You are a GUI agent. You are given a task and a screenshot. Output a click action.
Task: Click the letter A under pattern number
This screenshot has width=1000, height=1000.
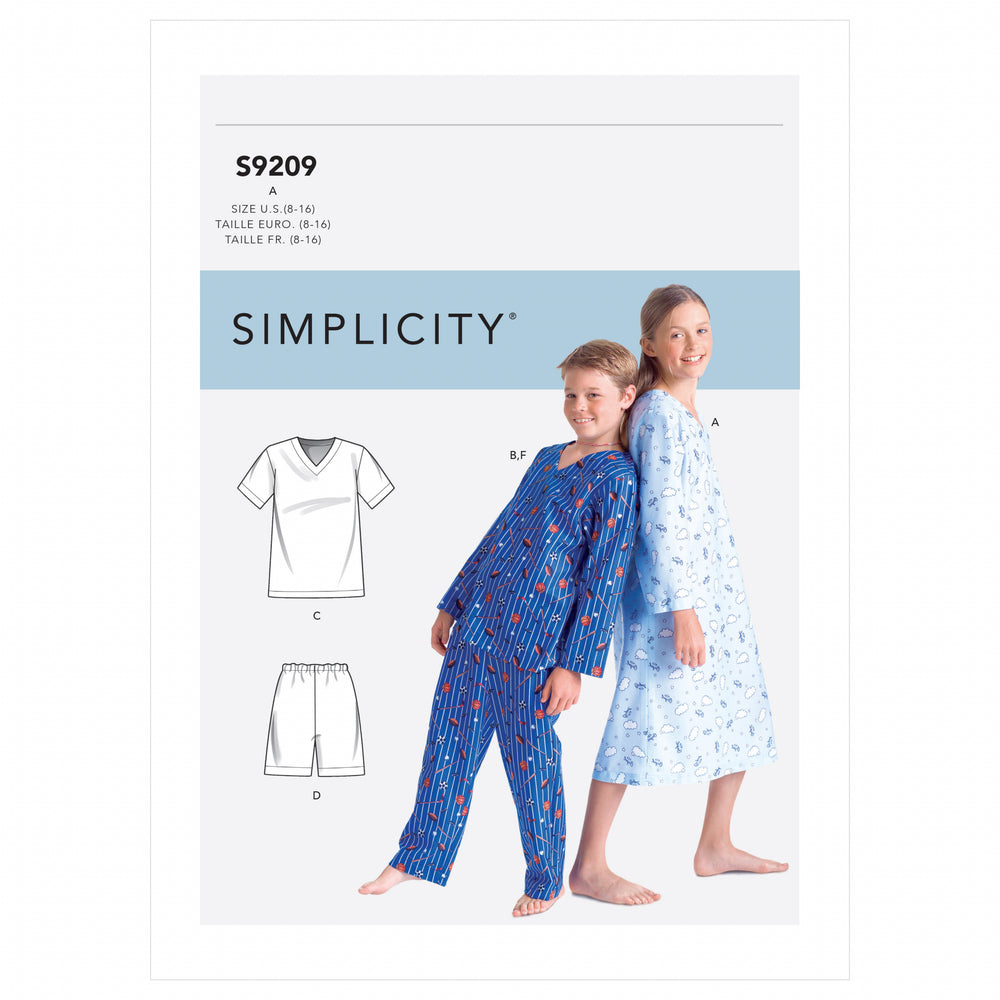(x=273, y=191)
